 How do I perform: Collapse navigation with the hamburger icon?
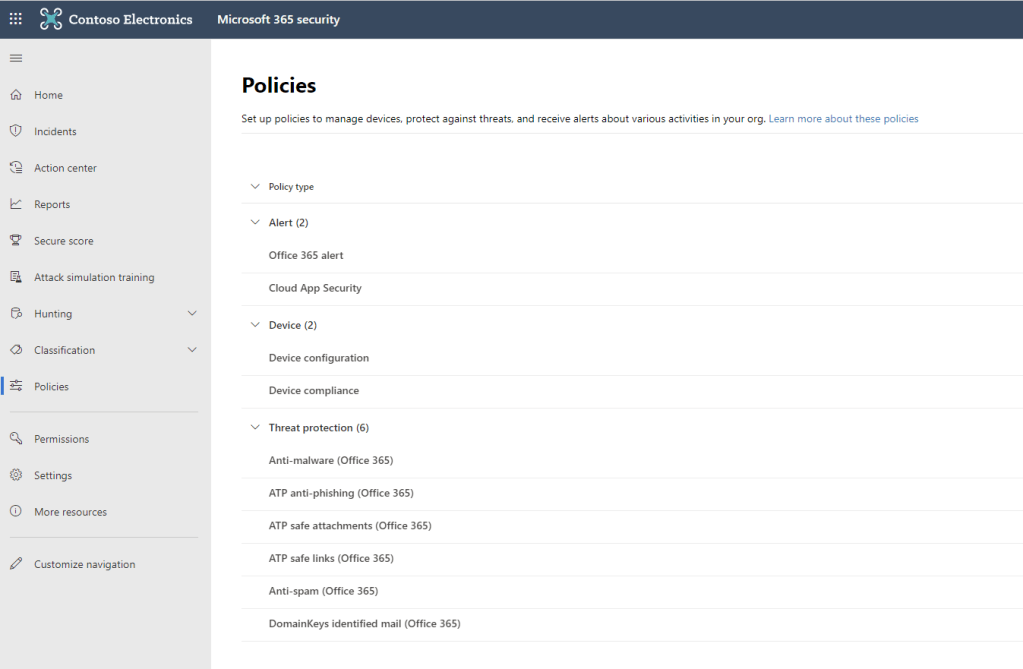pyautogui.click(x=16, y=58)
